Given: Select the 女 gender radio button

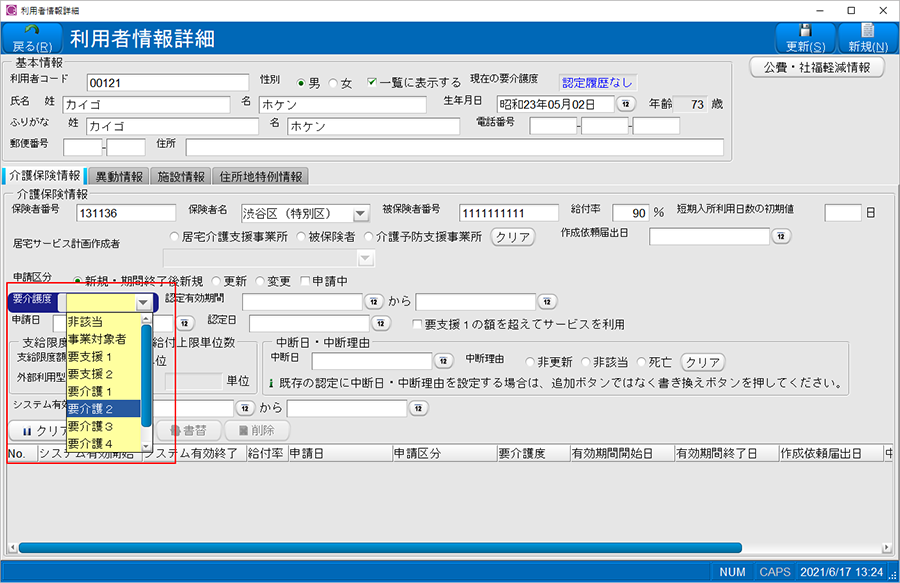Looking at the screenshot, I should pyautogui.click(x=334, y=83).
